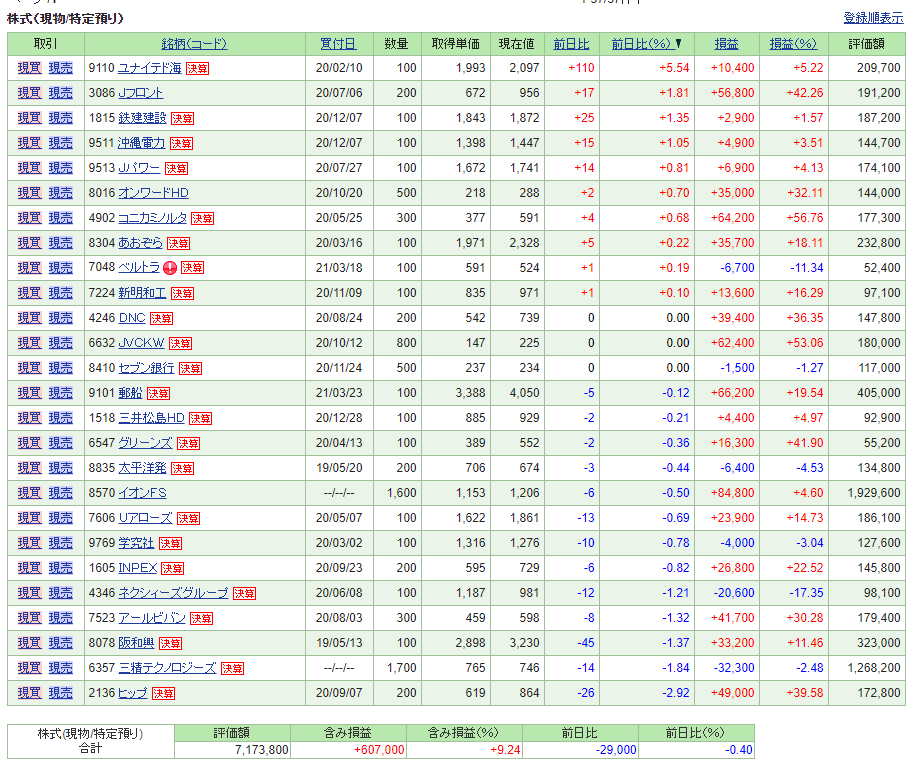Select the 評価額 column header
Image resolution: width=906 pixels, height=774 pixels.
point(866,44)
